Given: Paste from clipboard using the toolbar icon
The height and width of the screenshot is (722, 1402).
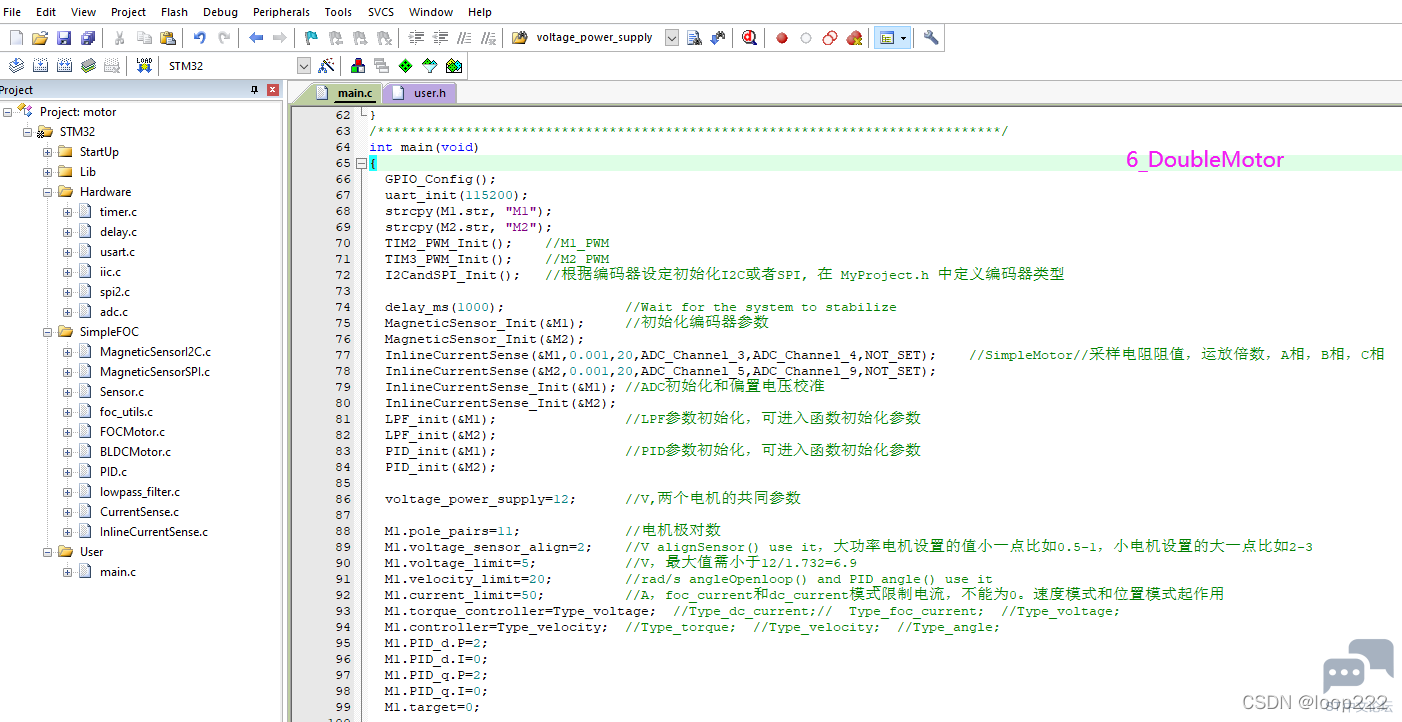Looking at the screenshot, I should click(x=168, y=38).
